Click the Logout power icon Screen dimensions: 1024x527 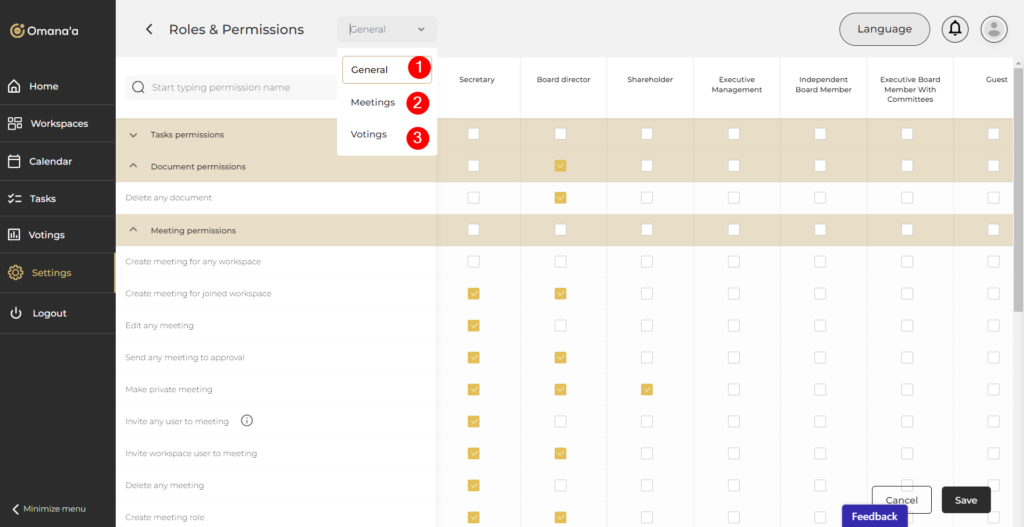click(15, 313)
